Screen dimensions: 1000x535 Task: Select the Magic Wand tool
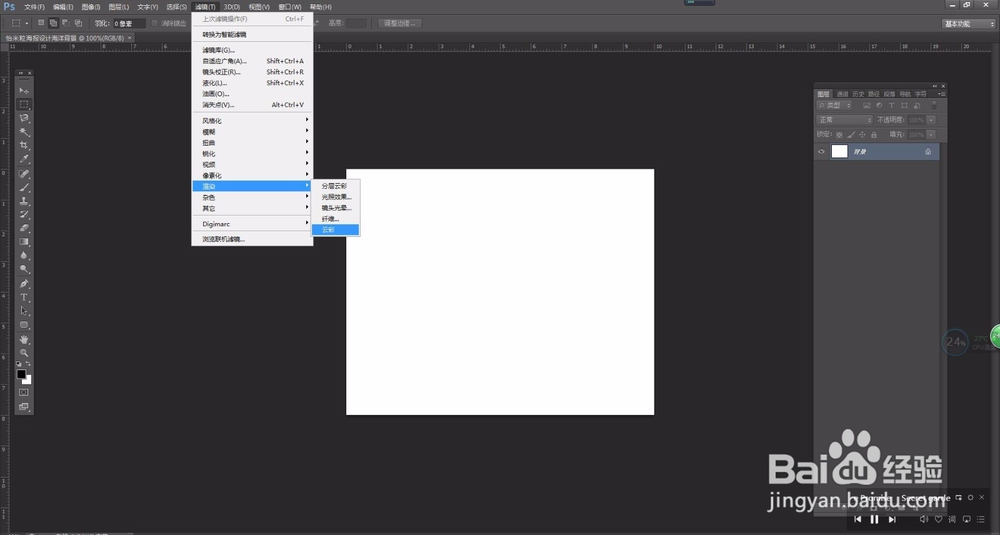pyautogui.click(x=24, y=132)
